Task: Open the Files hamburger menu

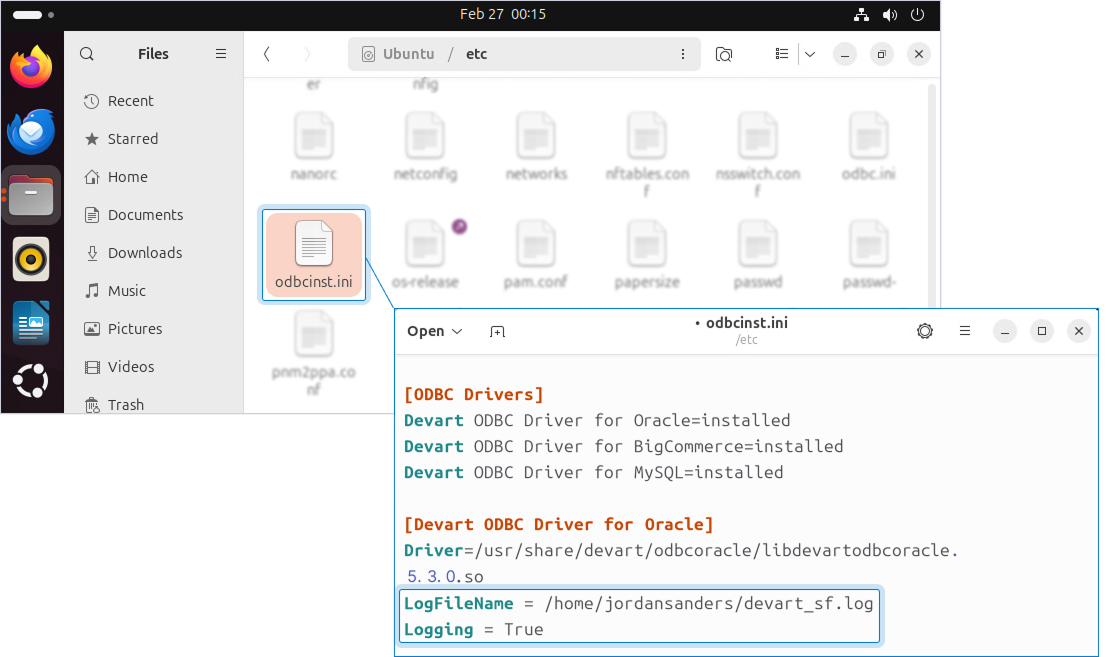Action: tap(220, 53)
